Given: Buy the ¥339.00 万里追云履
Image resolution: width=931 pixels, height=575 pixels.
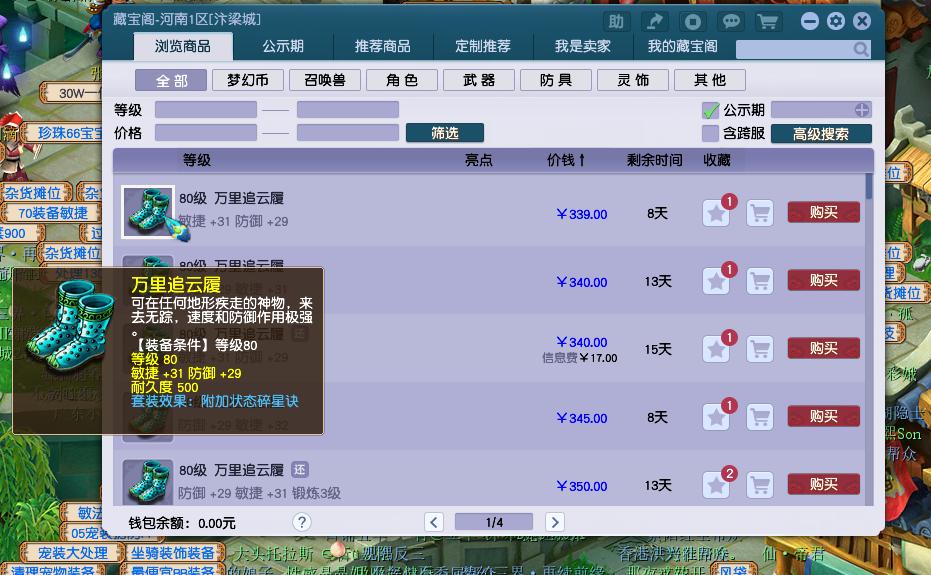Looking at the screenshot, I should tap(824, 213).
